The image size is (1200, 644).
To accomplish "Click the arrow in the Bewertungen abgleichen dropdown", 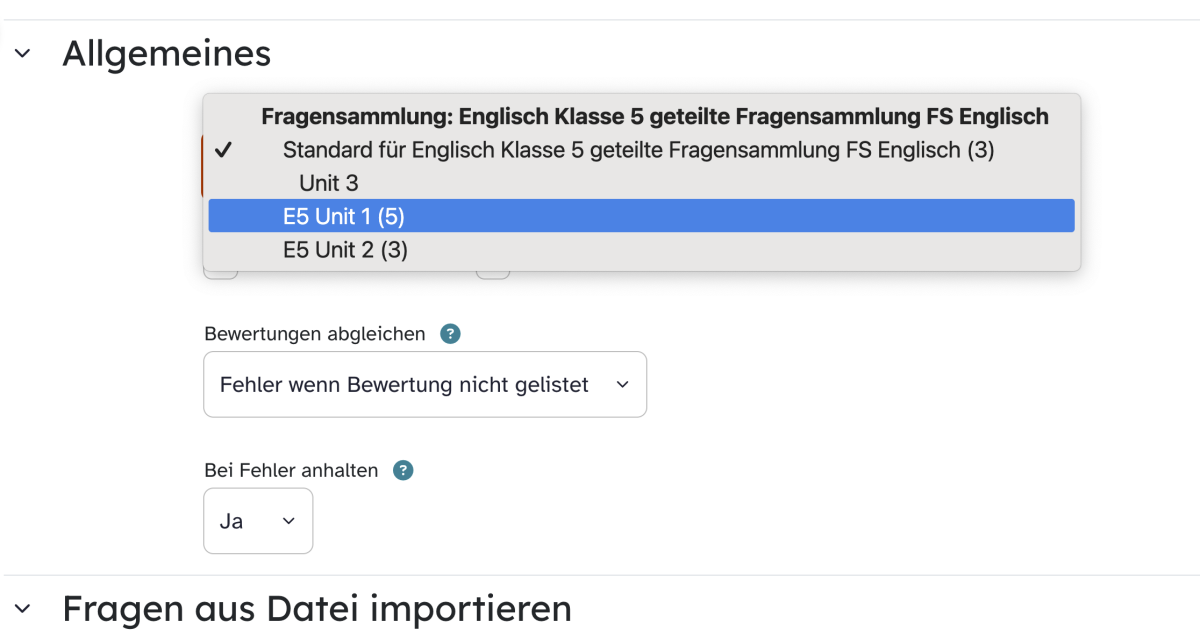I will [x=622, y=385].
